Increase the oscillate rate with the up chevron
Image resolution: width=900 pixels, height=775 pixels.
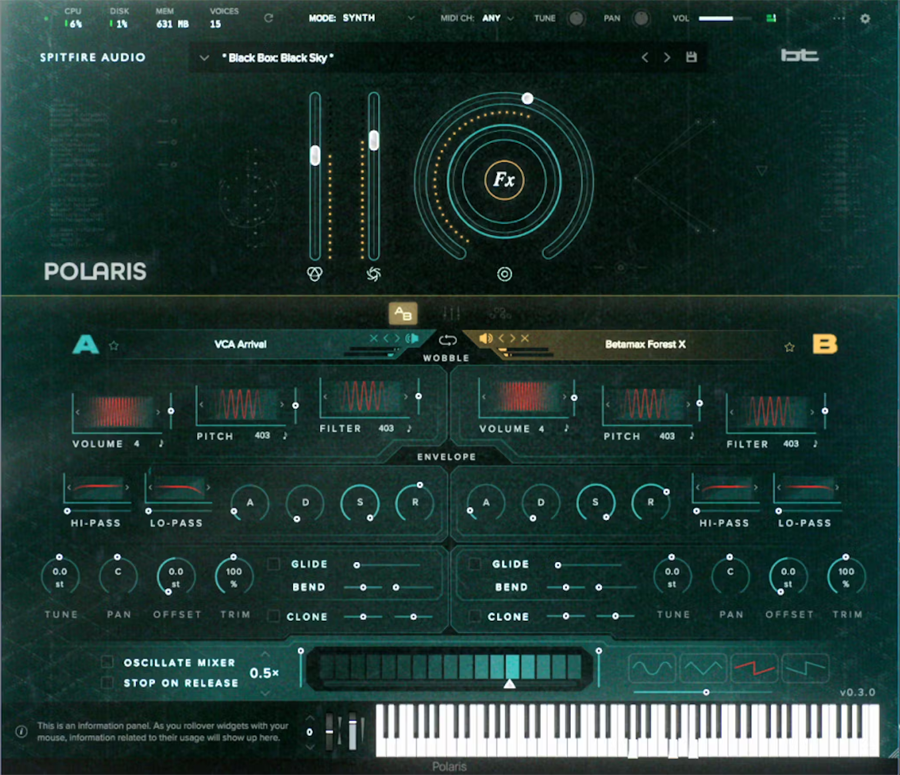[265, 654]
